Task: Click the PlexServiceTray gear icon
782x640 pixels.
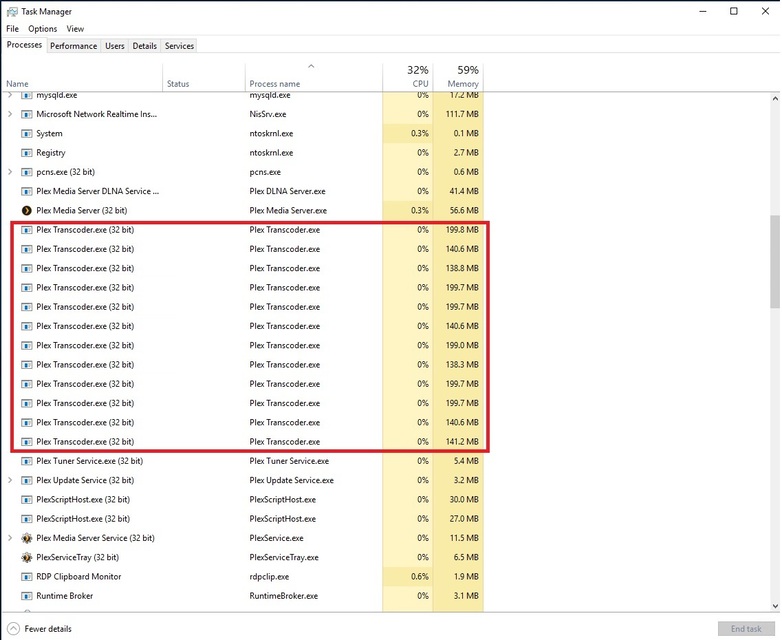Action: (x=26, y=557)
